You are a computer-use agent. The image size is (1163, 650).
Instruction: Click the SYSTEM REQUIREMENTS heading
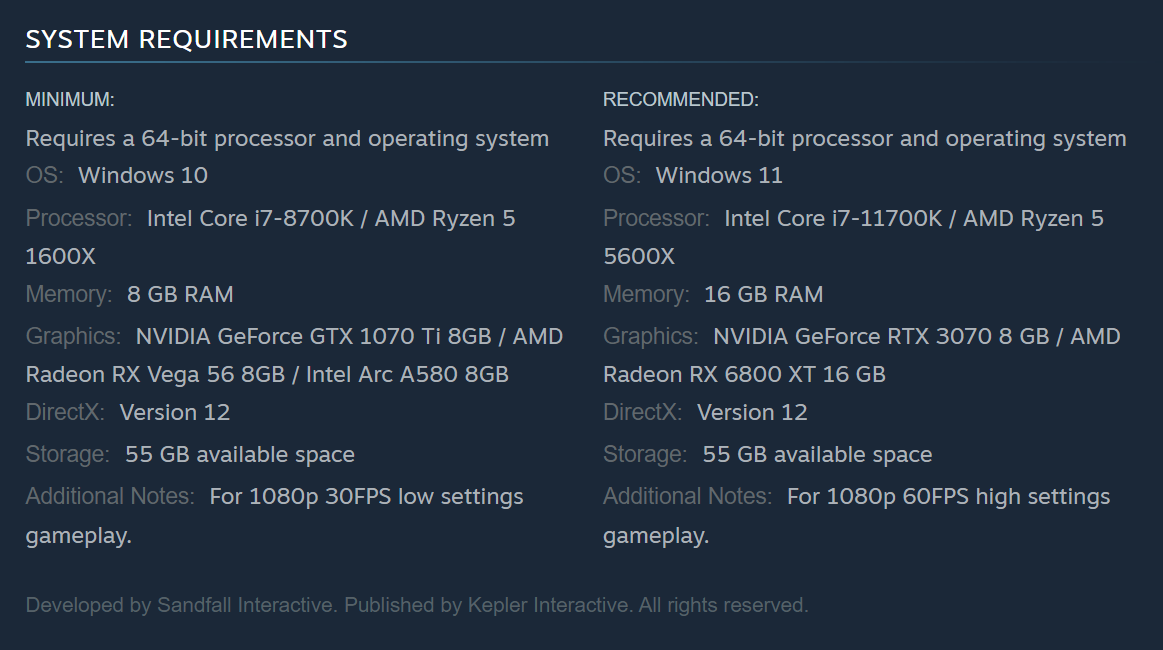tap(186, 39)
